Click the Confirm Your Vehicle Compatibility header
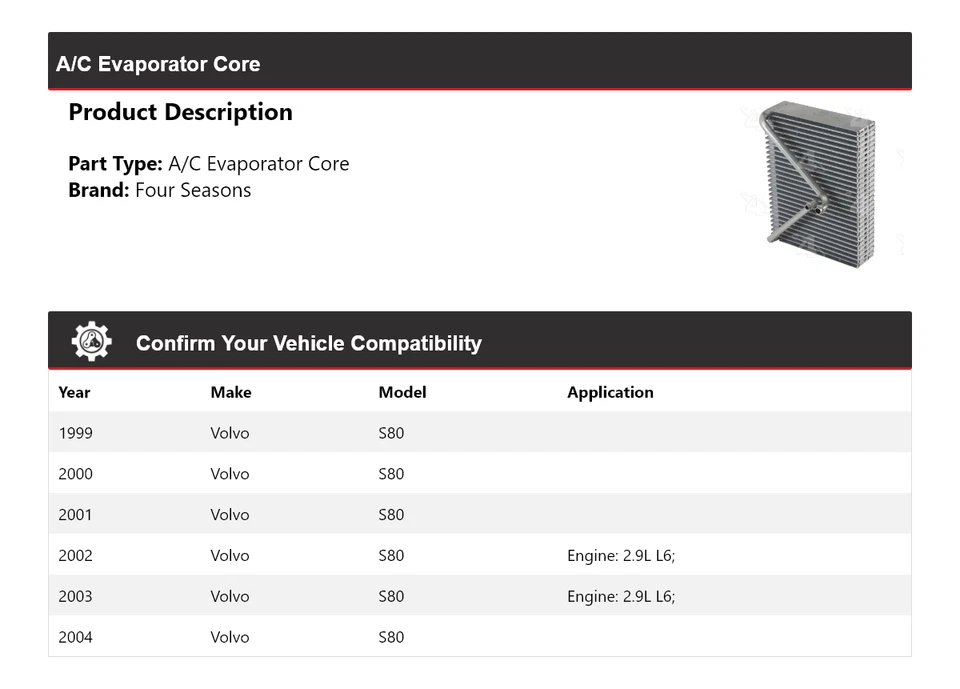960x689 pixels. point(308,343)
